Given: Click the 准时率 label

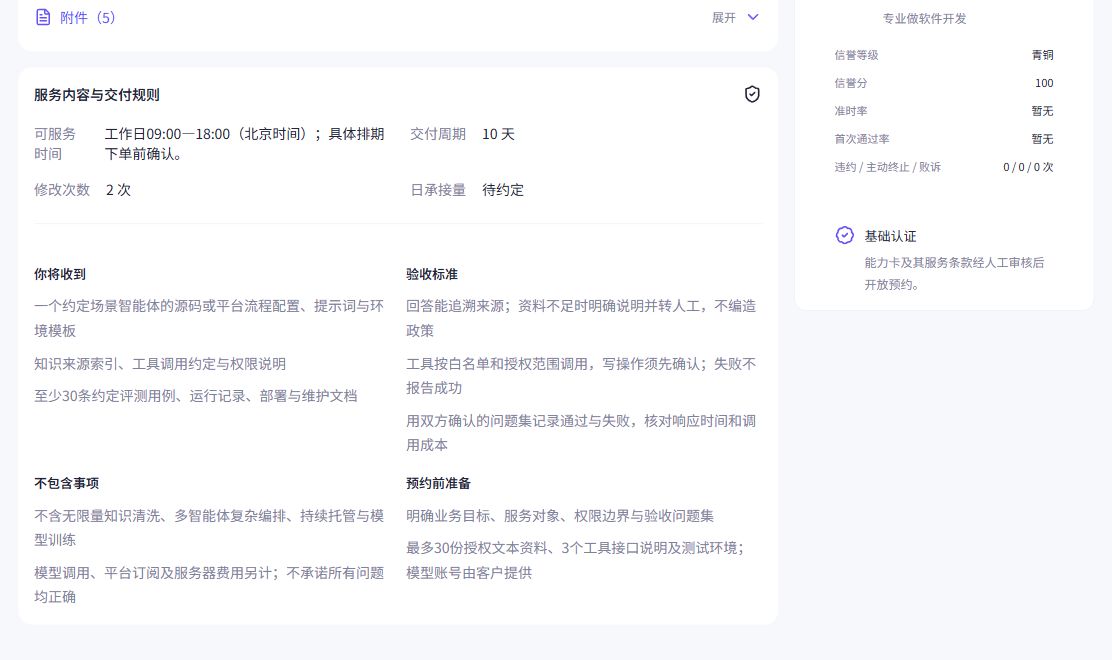Looking at the screenshot, I should coord(850,111).
